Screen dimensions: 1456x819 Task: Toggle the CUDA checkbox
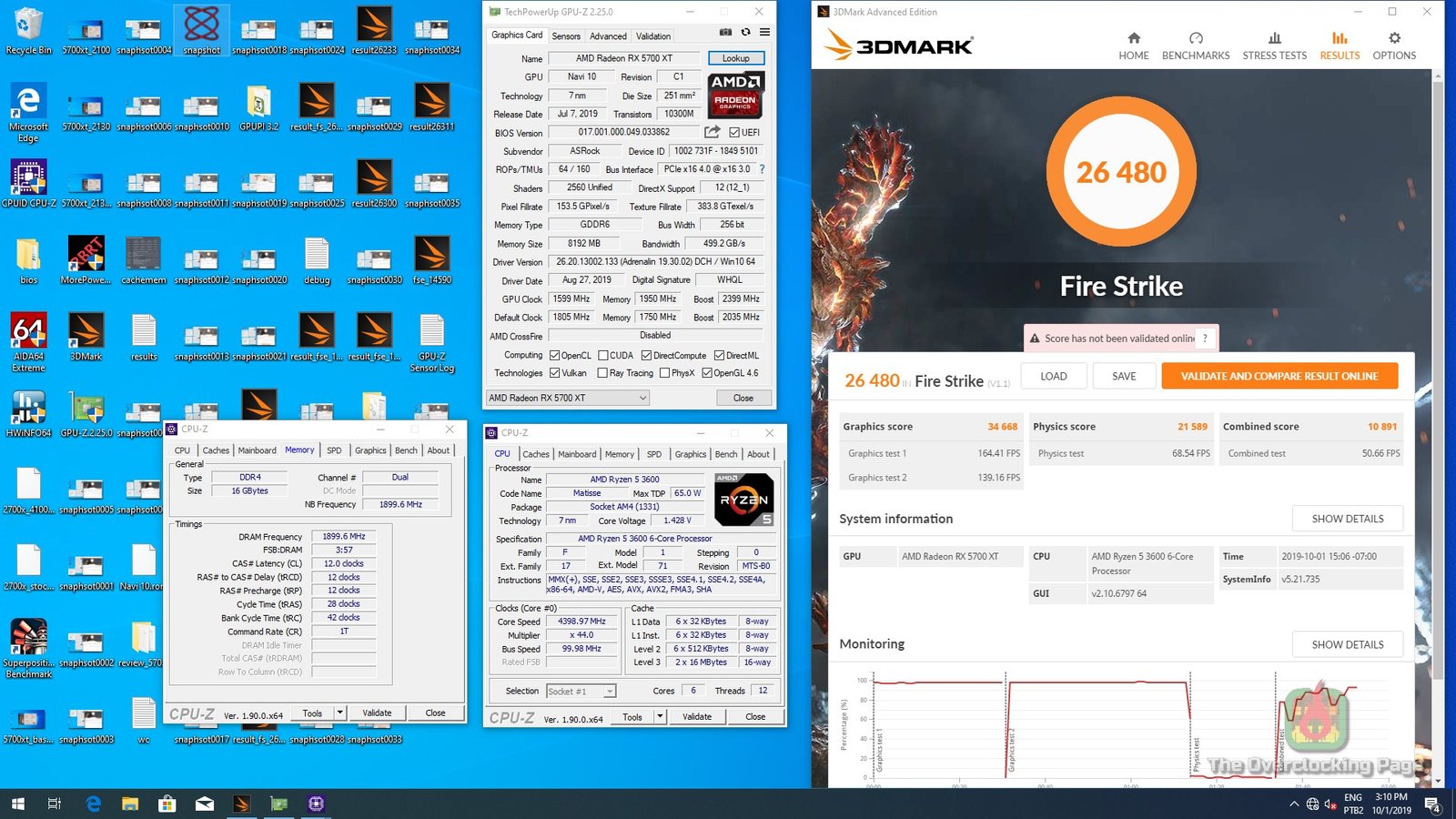tap(602, 356)
